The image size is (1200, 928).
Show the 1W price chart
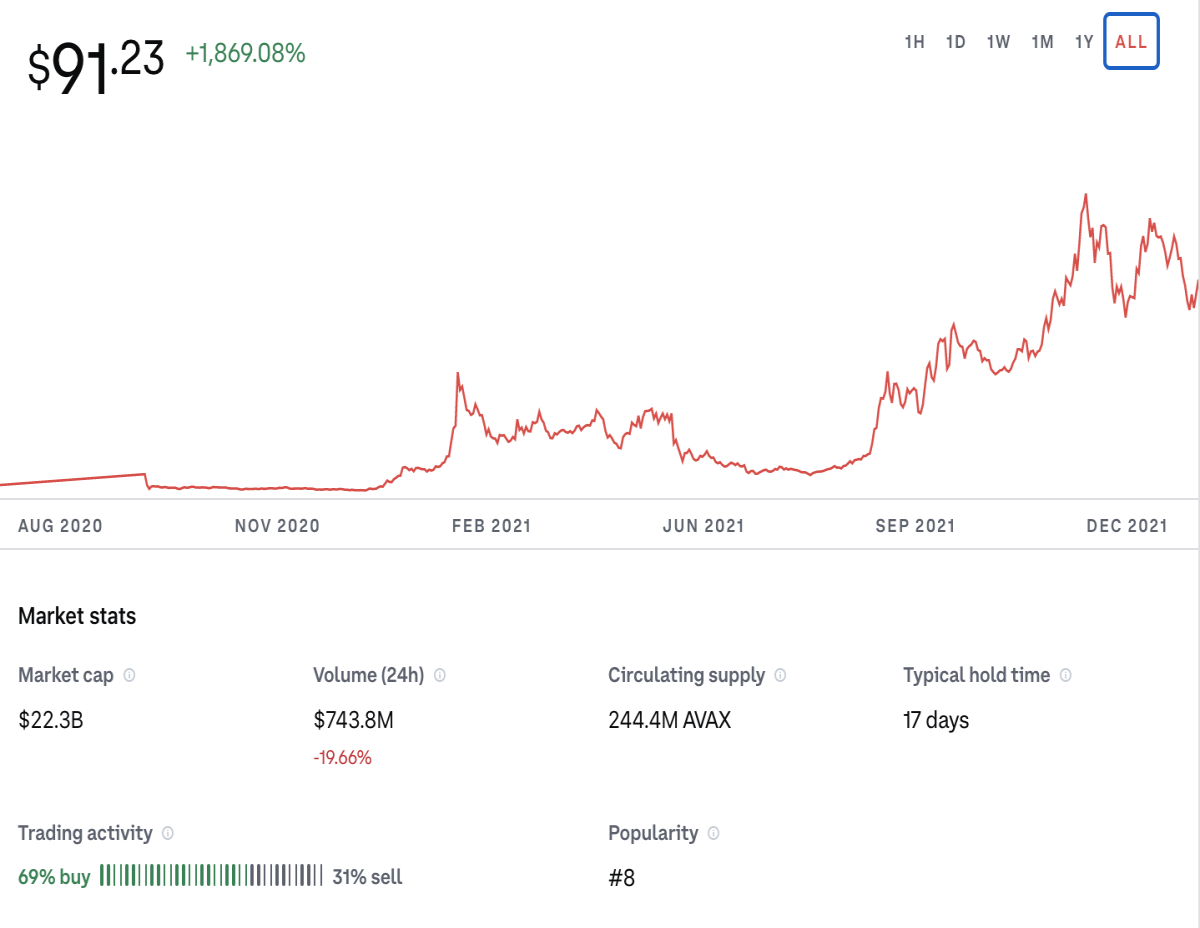pos(998,42)
